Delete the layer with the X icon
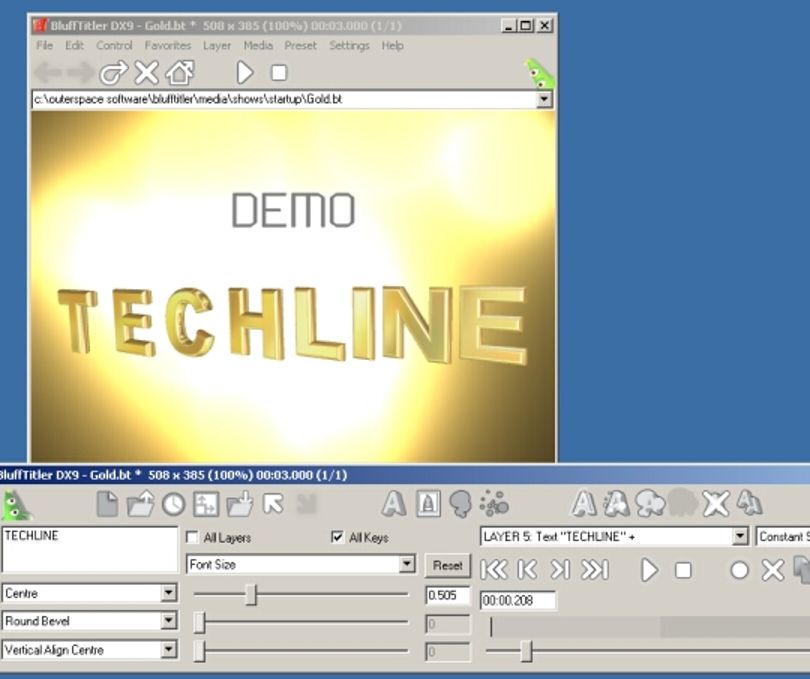810x679 pixels. 716,504
